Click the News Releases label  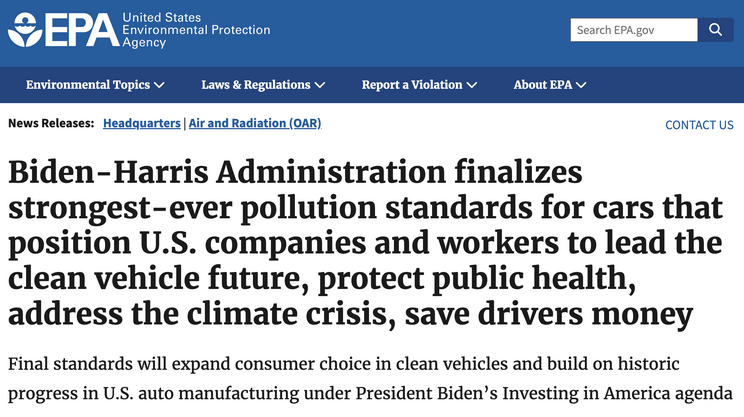point(51,123)
